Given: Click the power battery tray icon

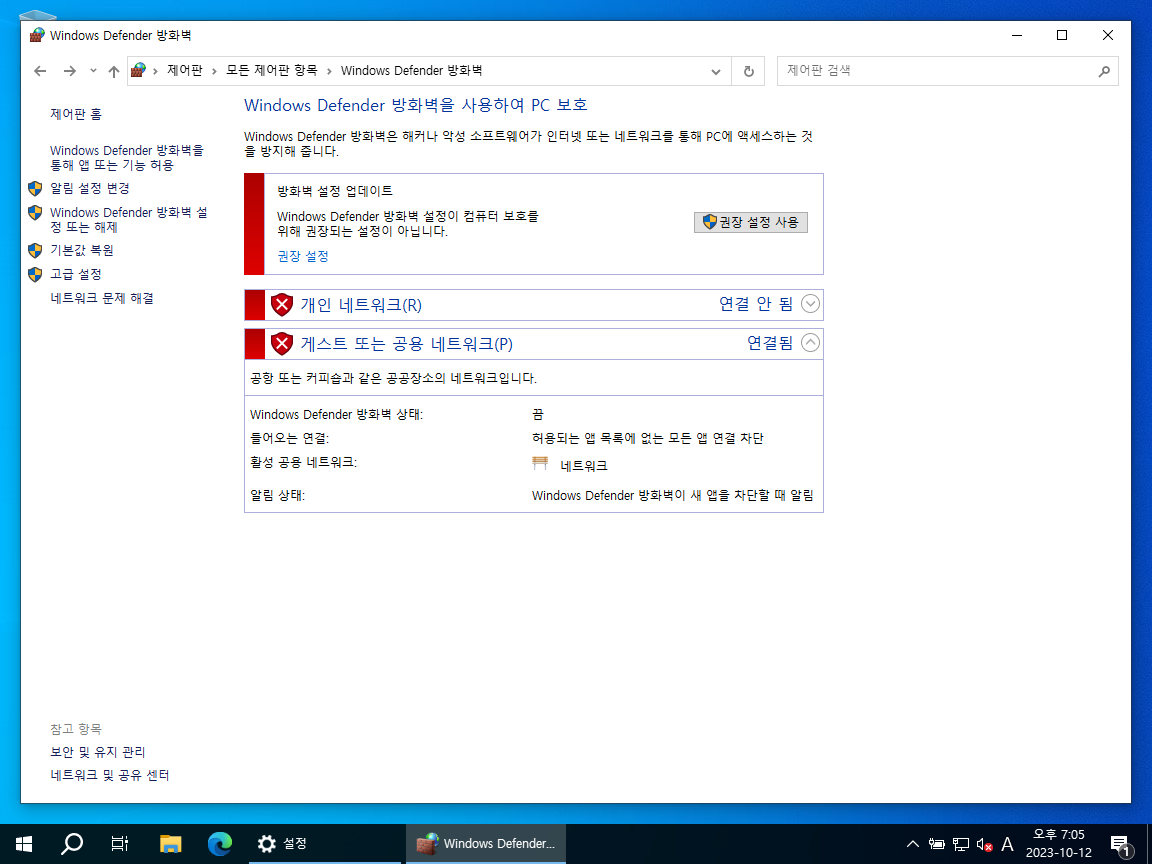Looking at the screenshot, I should [937, 844].
